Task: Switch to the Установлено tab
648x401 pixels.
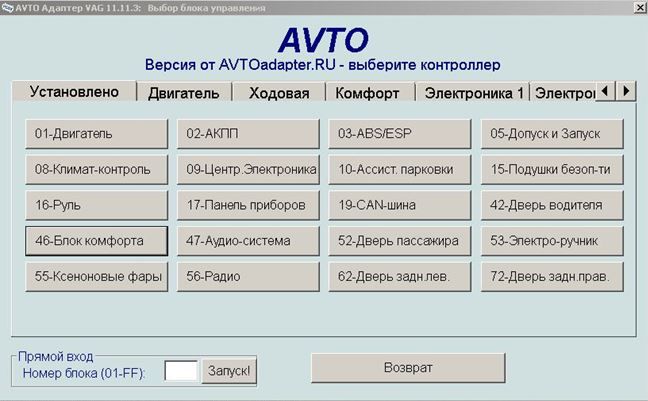Action: click(74, 91)
